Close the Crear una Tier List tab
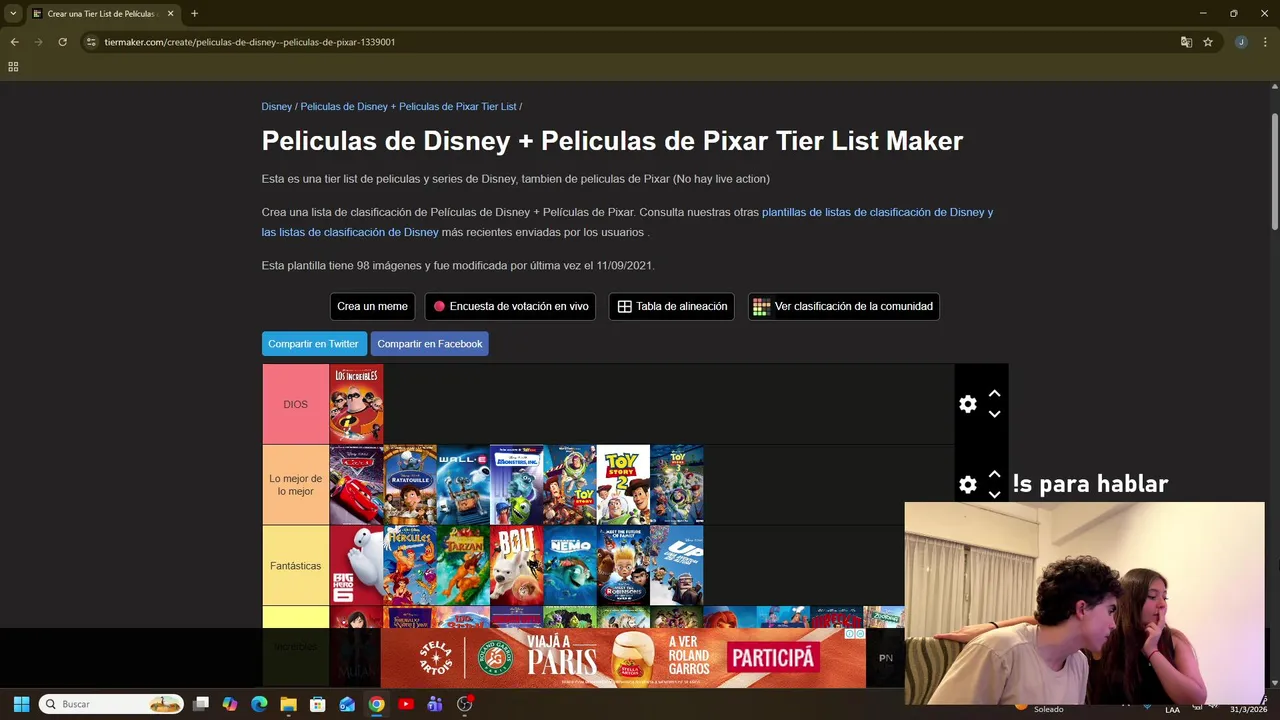Image resolution: width=1280 pixels, height=720 pixels. pos(170,14)
